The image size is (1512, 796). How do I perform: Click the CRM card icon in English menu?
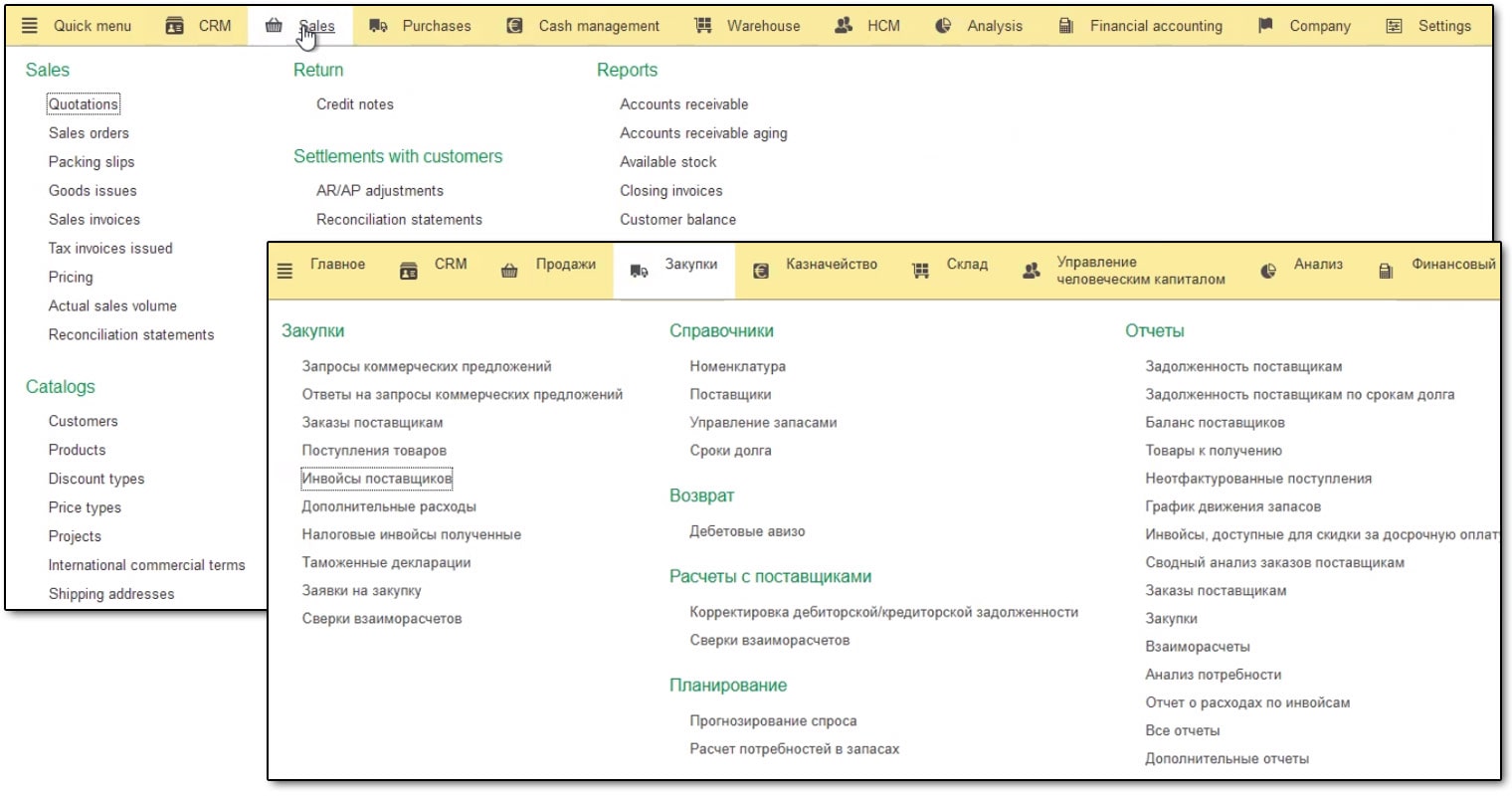174,26
